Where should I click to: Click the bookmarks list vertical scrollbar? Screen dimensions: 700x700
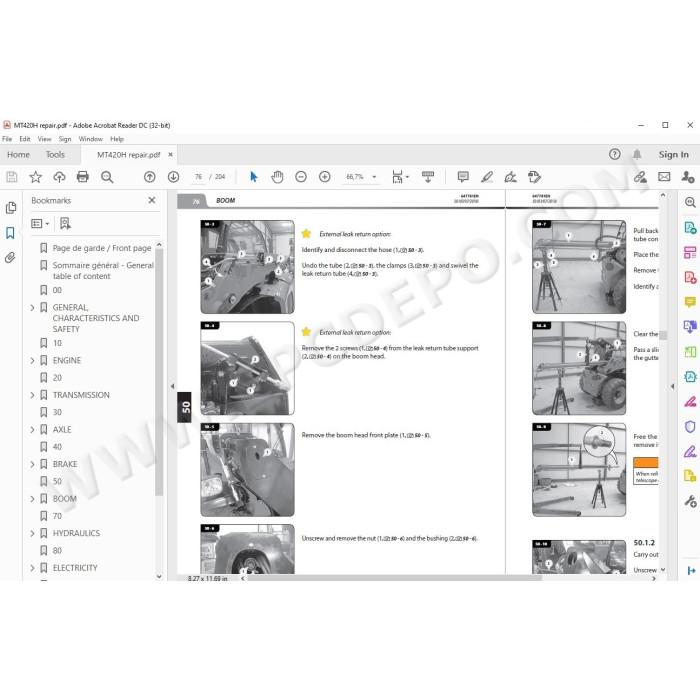(159, 372)
